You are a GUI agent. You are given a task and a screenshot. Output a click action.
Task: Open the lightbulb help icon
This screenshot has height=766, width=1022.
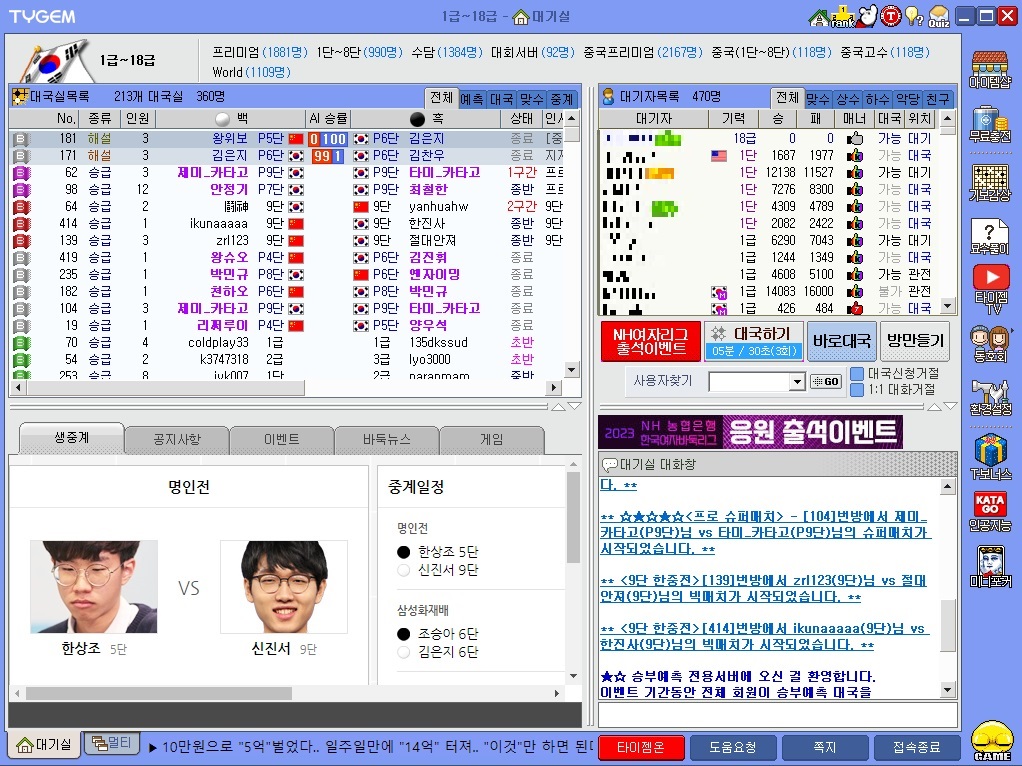(914, 16)
